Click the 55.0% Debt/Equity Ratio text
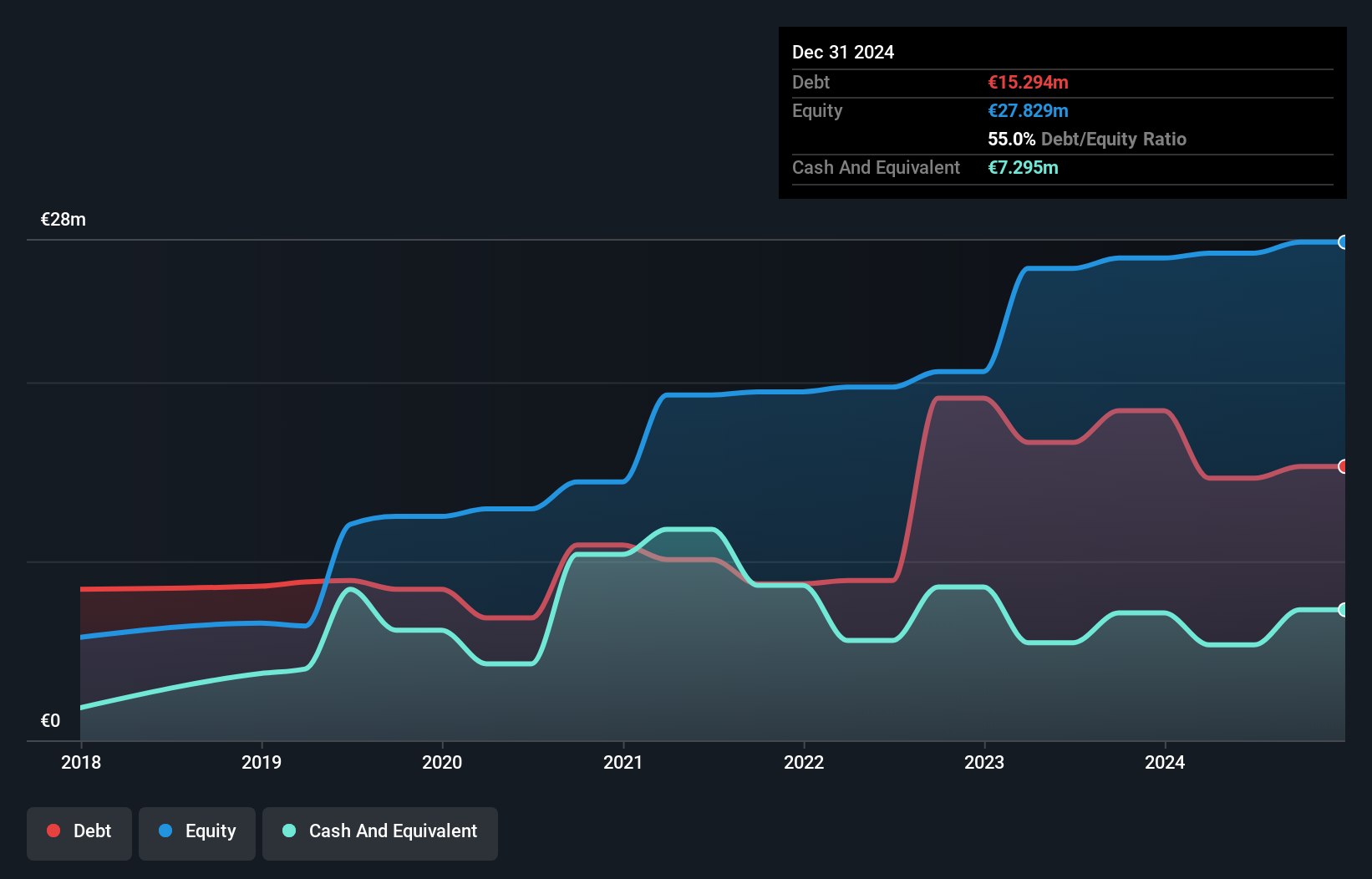 coord(1087,139)
